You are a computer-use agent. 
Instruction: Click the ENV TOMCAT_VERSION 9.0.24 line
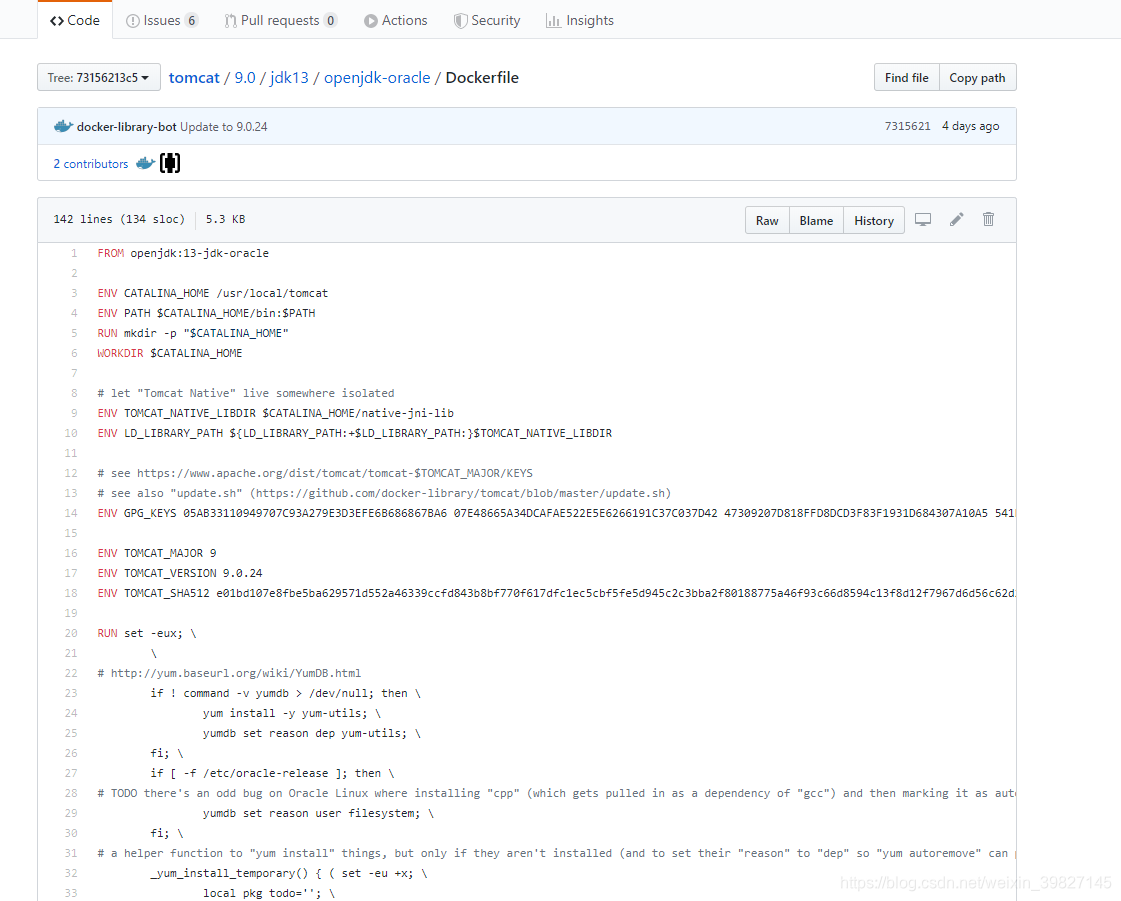179,573
